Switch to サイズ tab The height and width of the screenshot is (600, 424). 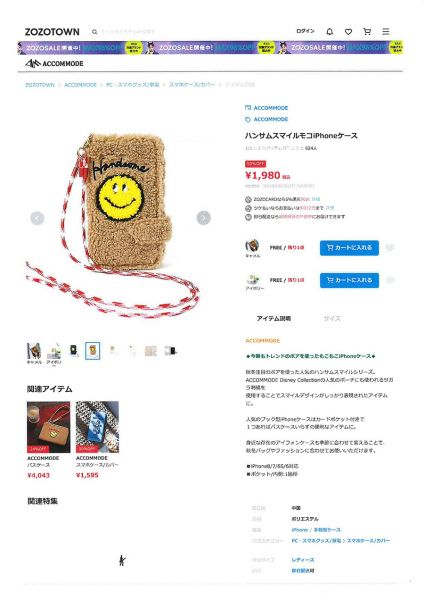332,318
